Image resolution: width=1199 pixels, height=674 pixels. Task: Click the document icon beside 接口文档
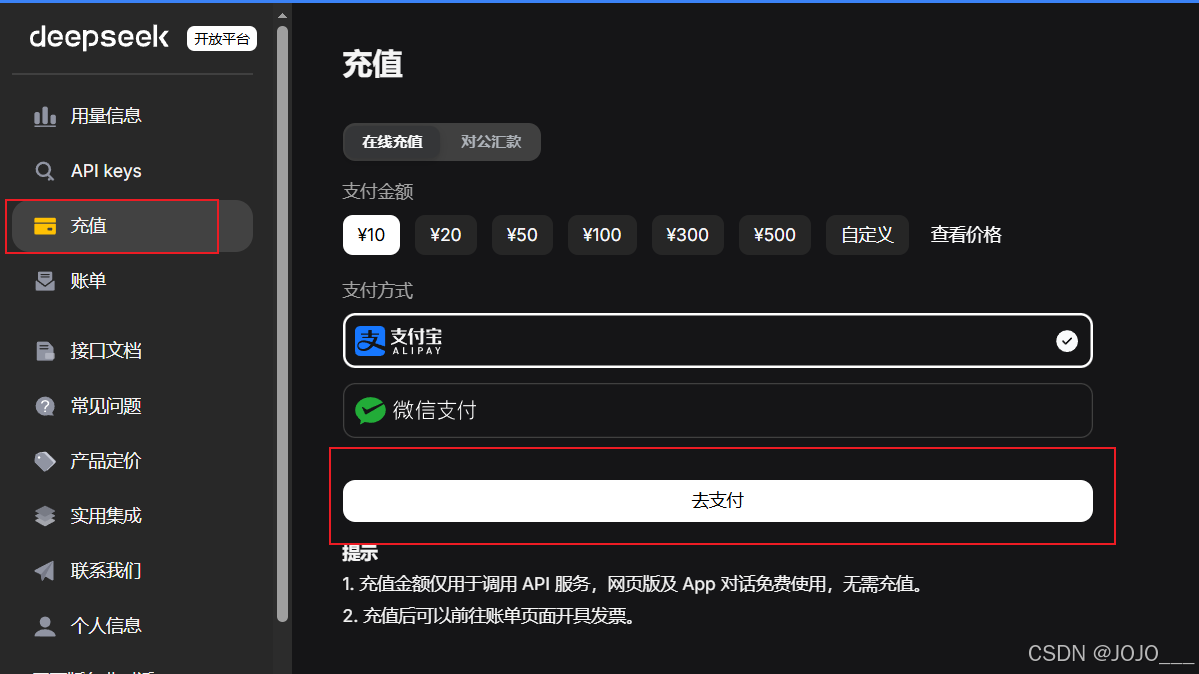point(44,351)
